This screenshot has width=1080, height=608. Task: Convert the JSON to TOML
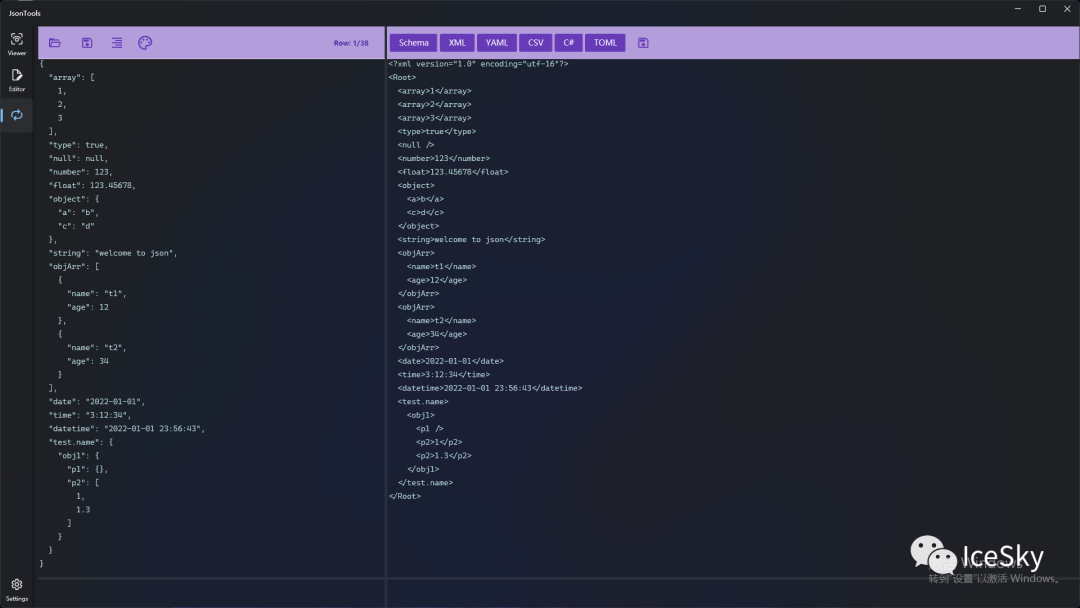(605, 43)
